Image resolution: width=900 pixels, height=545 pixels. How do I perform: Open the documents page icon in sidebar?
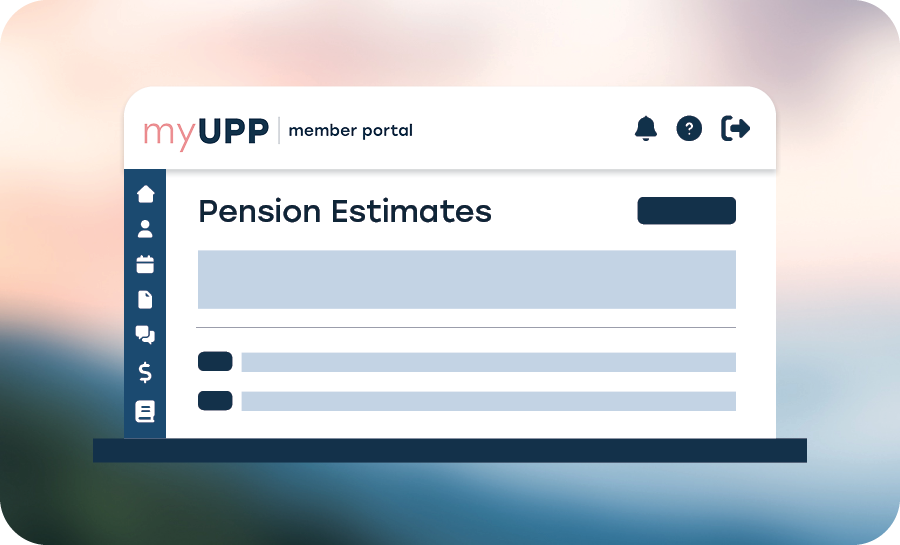click(x=145, y=299)
